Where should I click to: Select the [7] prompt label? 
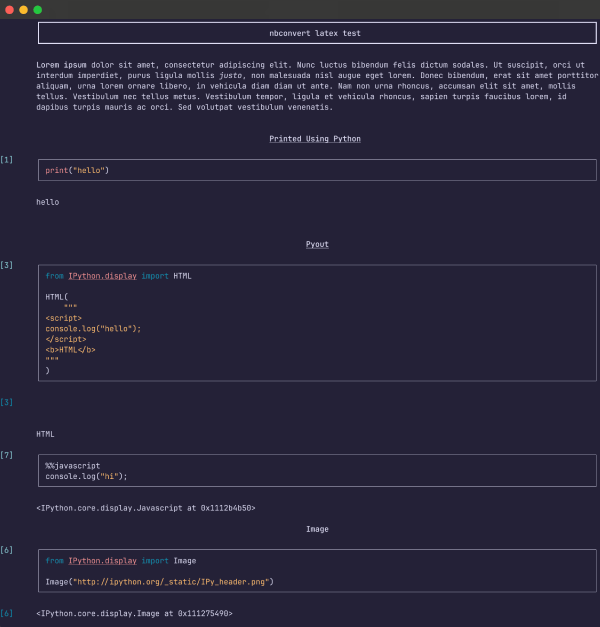pyautogui.click(x=6, y=455)
